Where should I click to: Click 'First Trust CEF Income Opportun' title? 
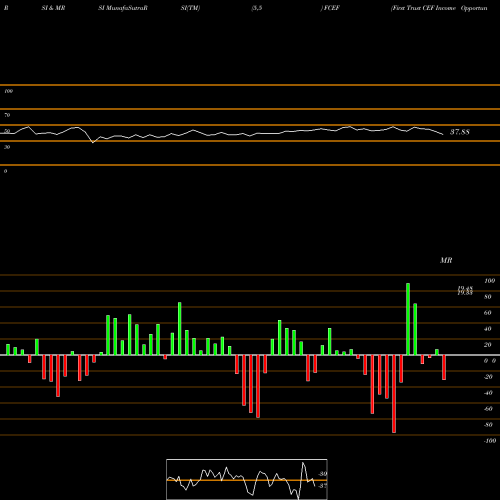click(x=439, y=8)
